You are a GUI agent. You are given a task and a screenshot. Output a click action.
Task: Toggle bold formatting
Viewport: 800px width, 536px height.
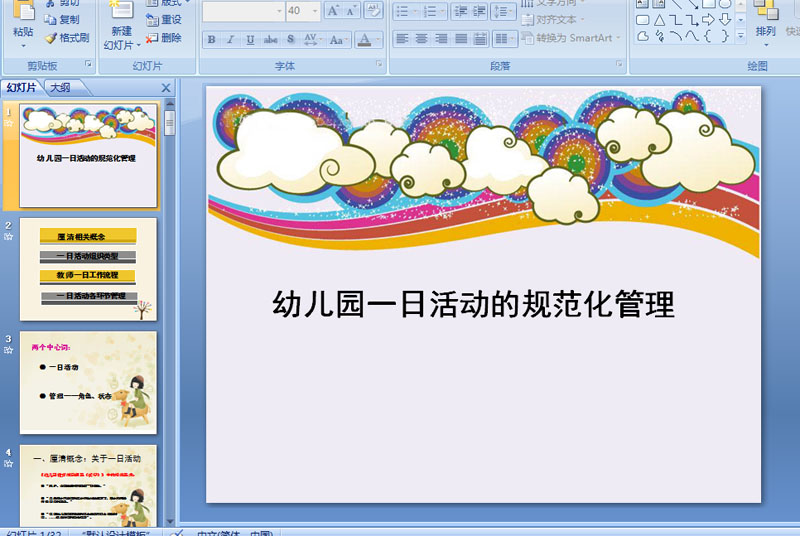tap(211, 40)
